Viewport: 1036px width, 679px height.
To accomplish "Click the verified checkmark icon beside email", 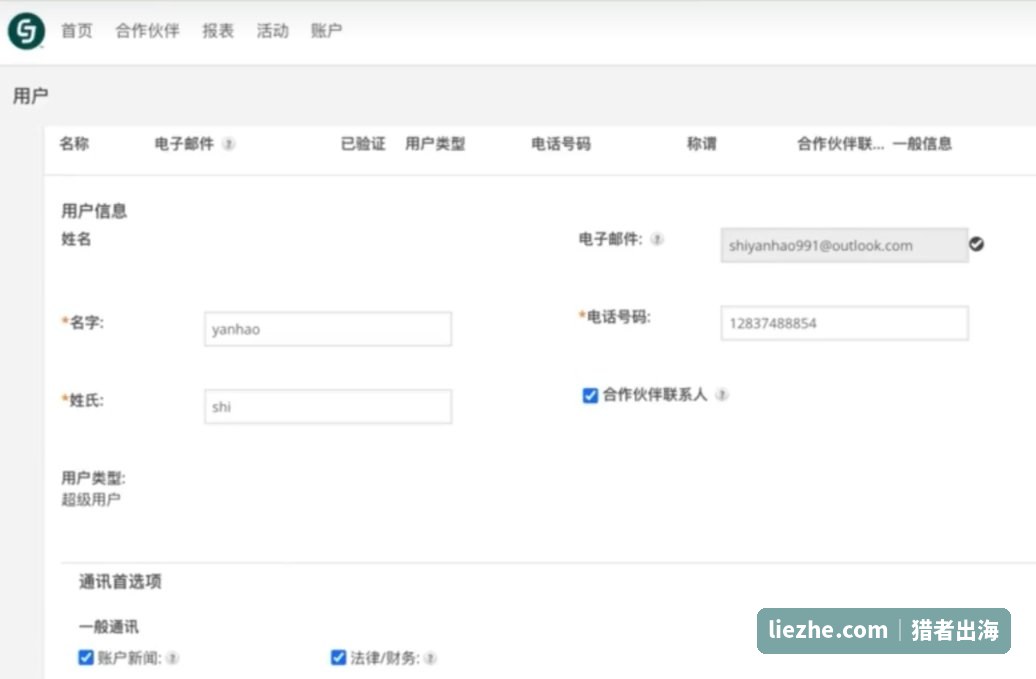I will (x=977, y=244).
